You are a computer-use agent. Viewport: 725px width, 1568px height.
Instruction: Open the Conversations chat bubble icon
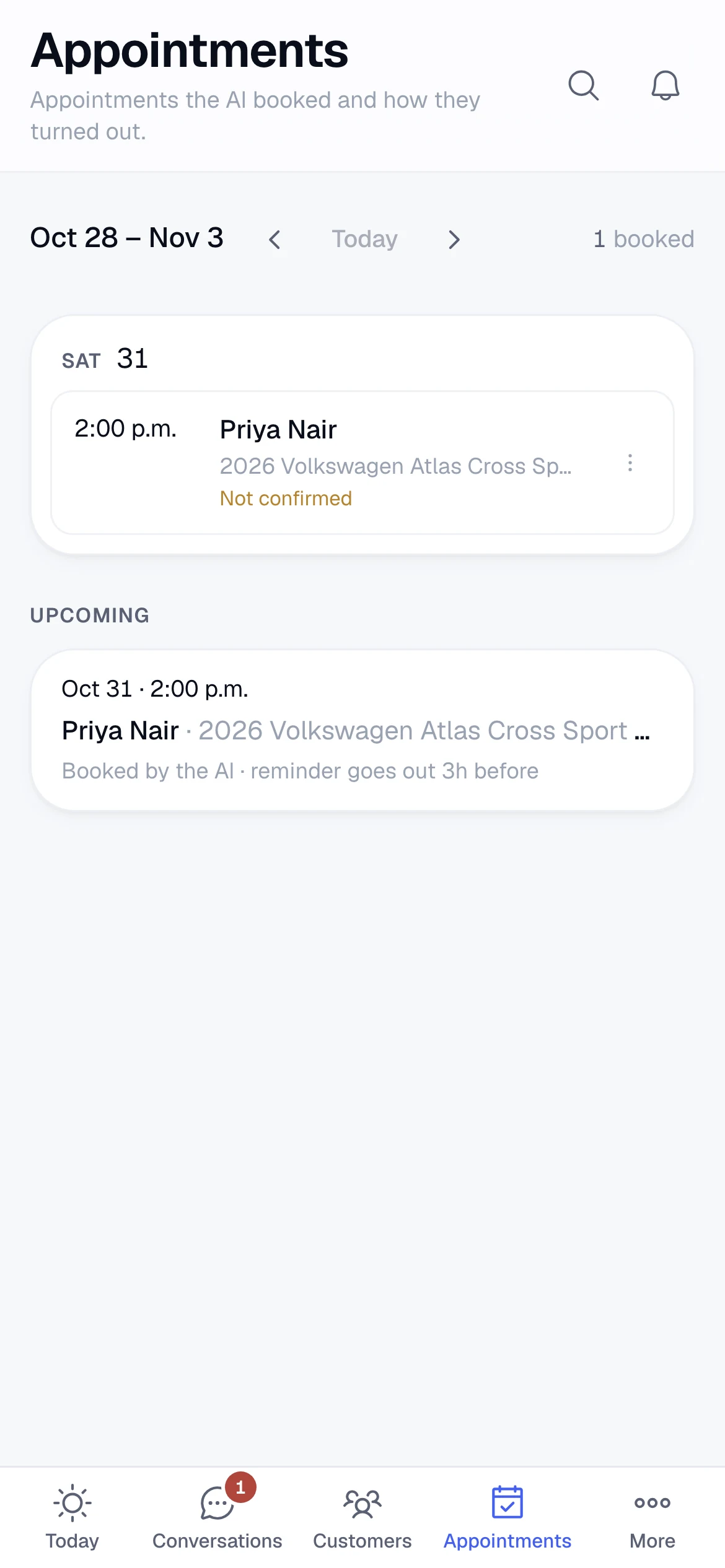(217, 1504)
